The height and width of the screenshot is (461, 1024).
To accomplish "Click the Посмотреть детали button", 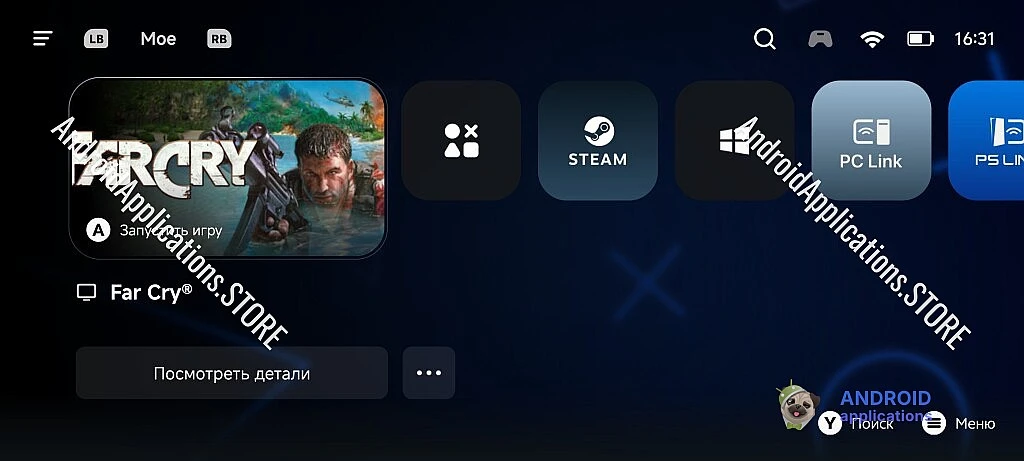I will point(232,373).
